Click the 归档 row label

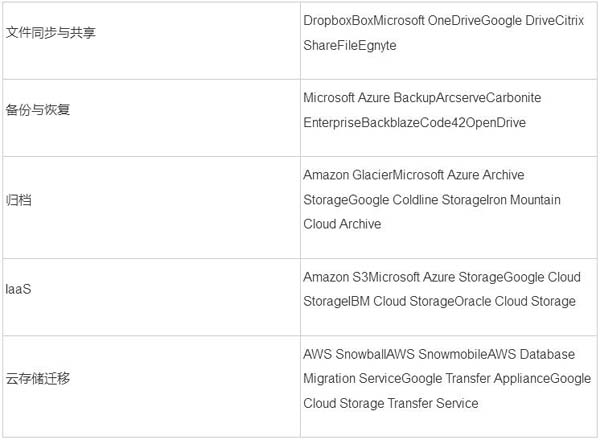pos(19,200)
